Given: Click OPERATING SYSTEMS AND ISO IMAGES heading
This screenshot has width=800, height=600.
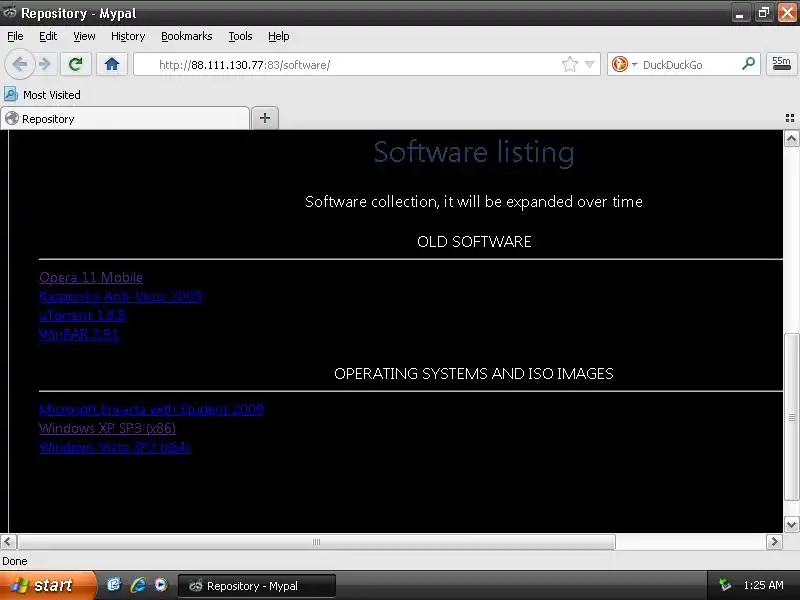Looking at the screenshot, I should tap(474, 373).
